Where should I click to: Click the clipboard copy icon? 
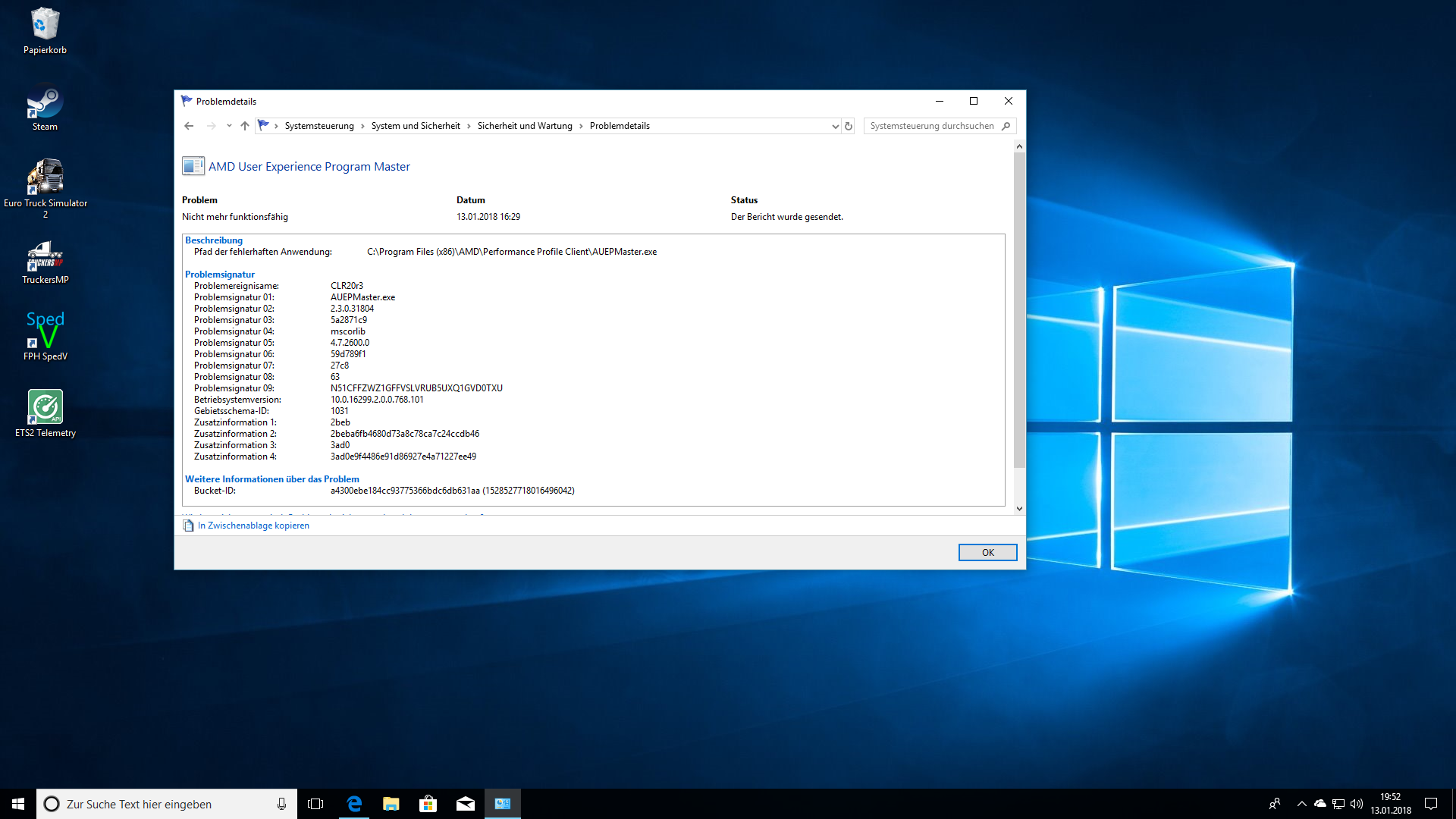point(188,525)
